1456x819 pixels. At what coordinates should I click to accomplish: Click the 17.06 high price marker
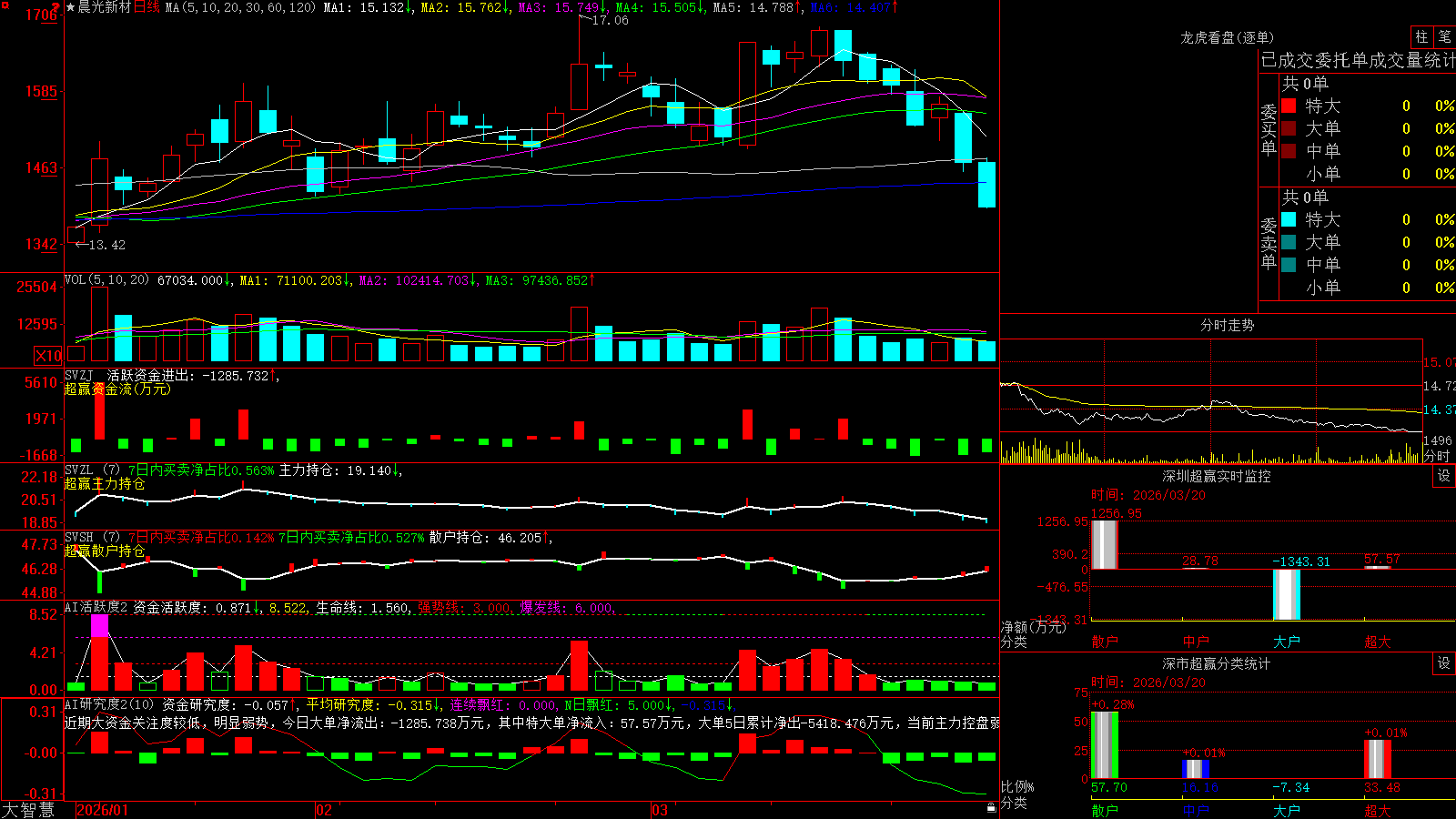pos(610,20)
